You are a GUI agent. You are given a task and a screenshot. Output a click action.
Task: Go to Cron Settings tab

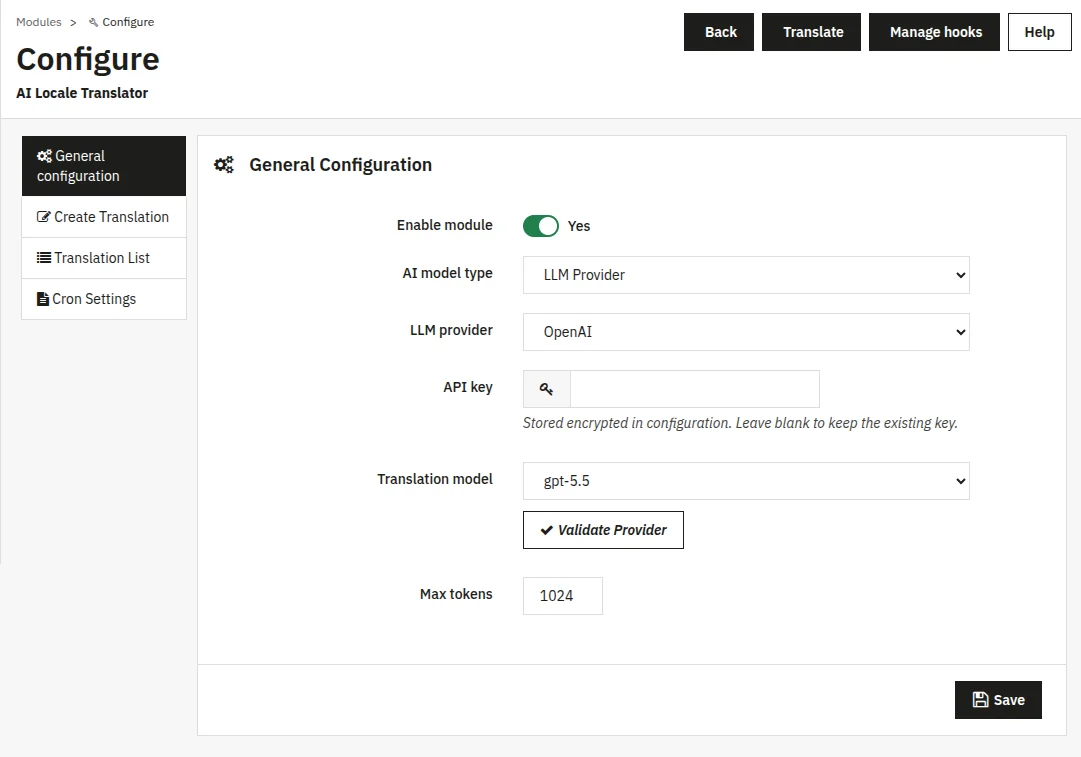pos(104,299)
